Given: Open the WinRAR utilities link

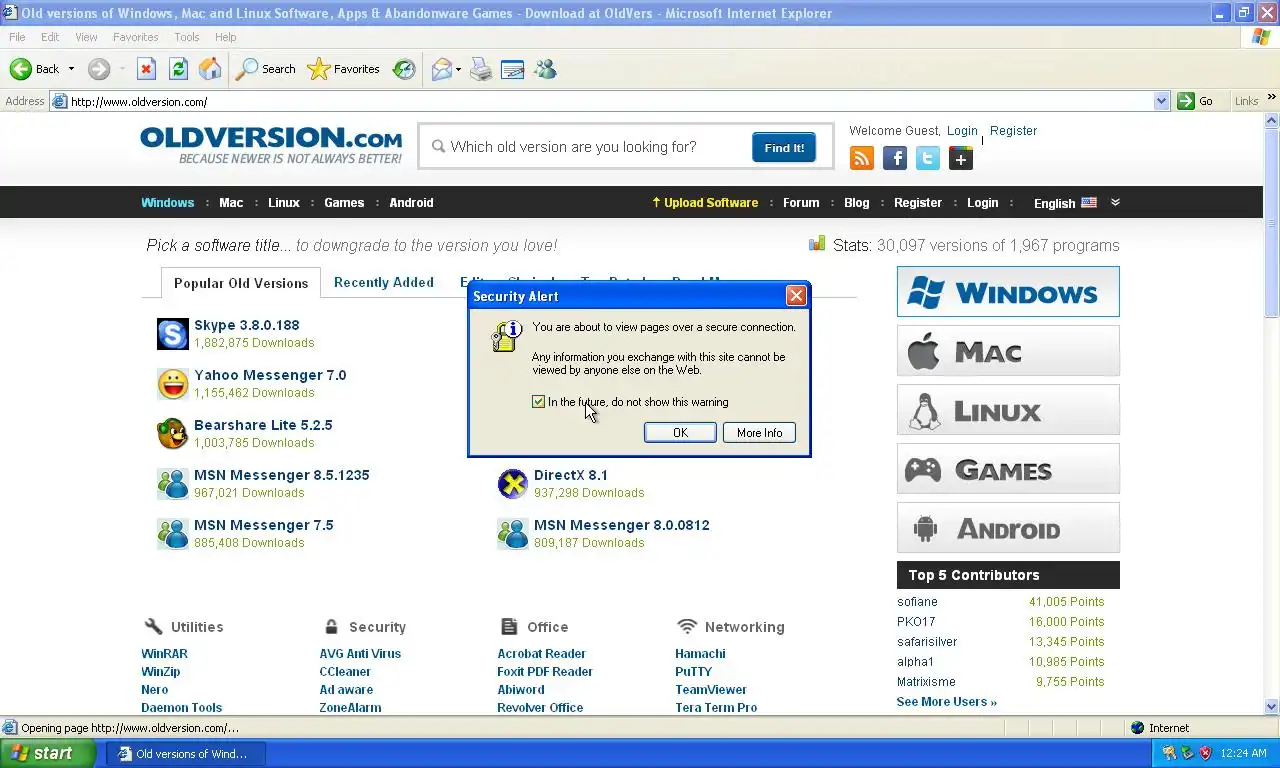Looking at the screenshot, I should click(x=164, y=654).
